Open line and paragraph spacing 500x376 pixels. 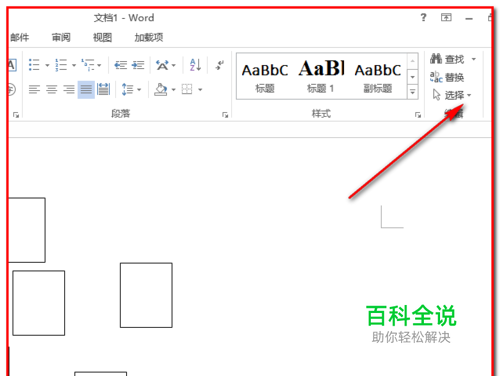coord(127,89)
